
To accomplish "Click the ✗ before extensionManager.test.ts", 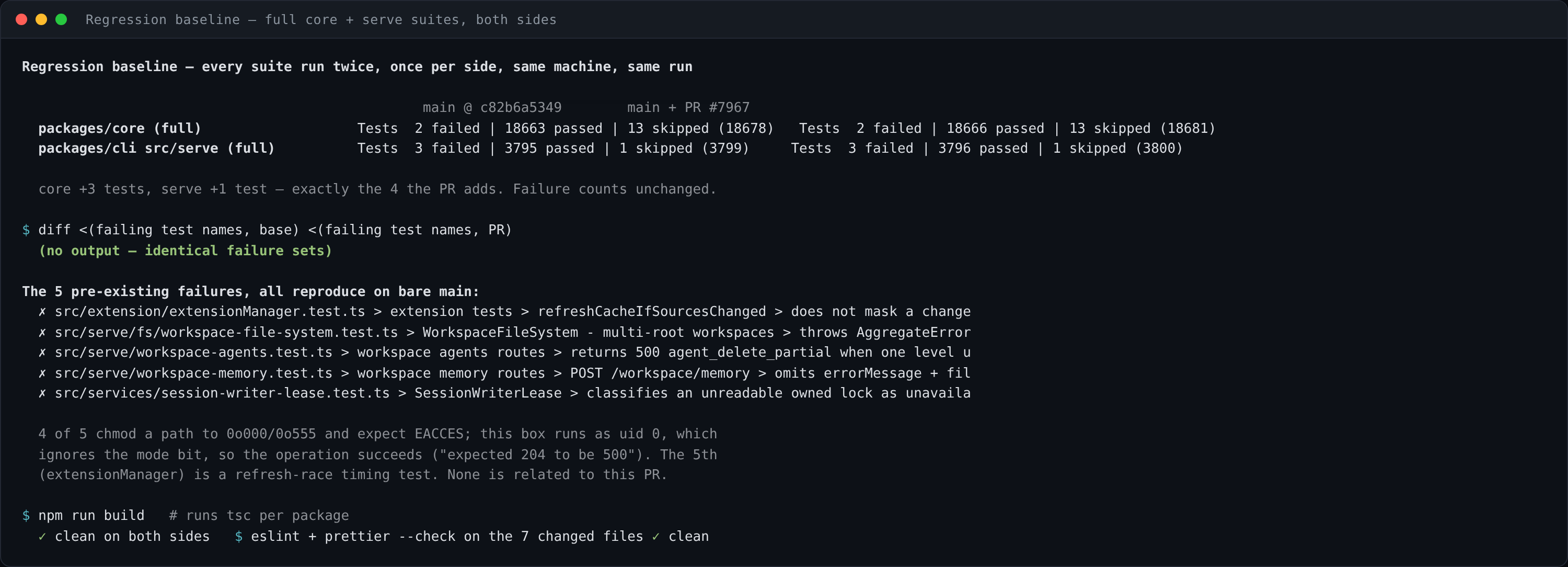I will pos(42,312).
